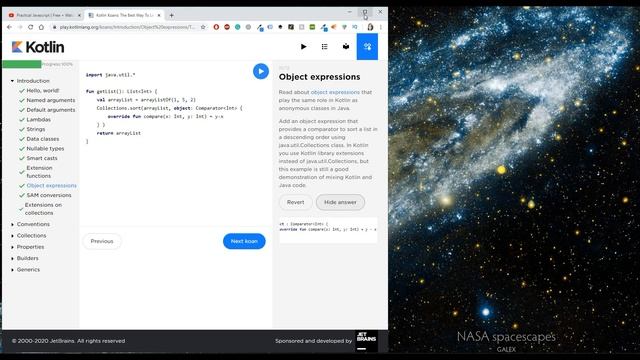Click the gray circle extension icon
The height and width of the screenshot is (360, 640).
[248, 27]
